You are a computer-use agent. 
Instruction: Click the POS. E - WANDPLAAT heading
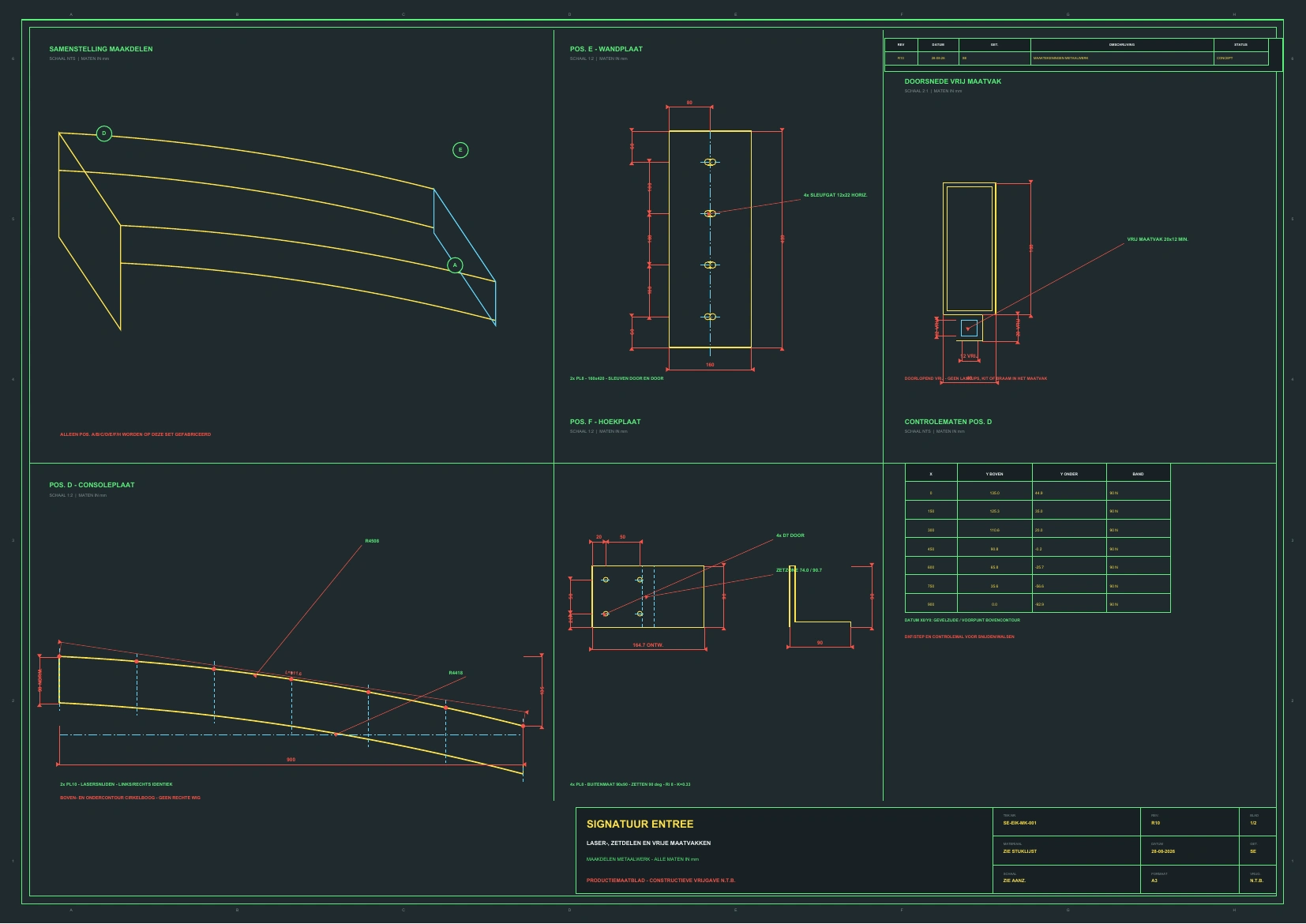coord(606,49)
